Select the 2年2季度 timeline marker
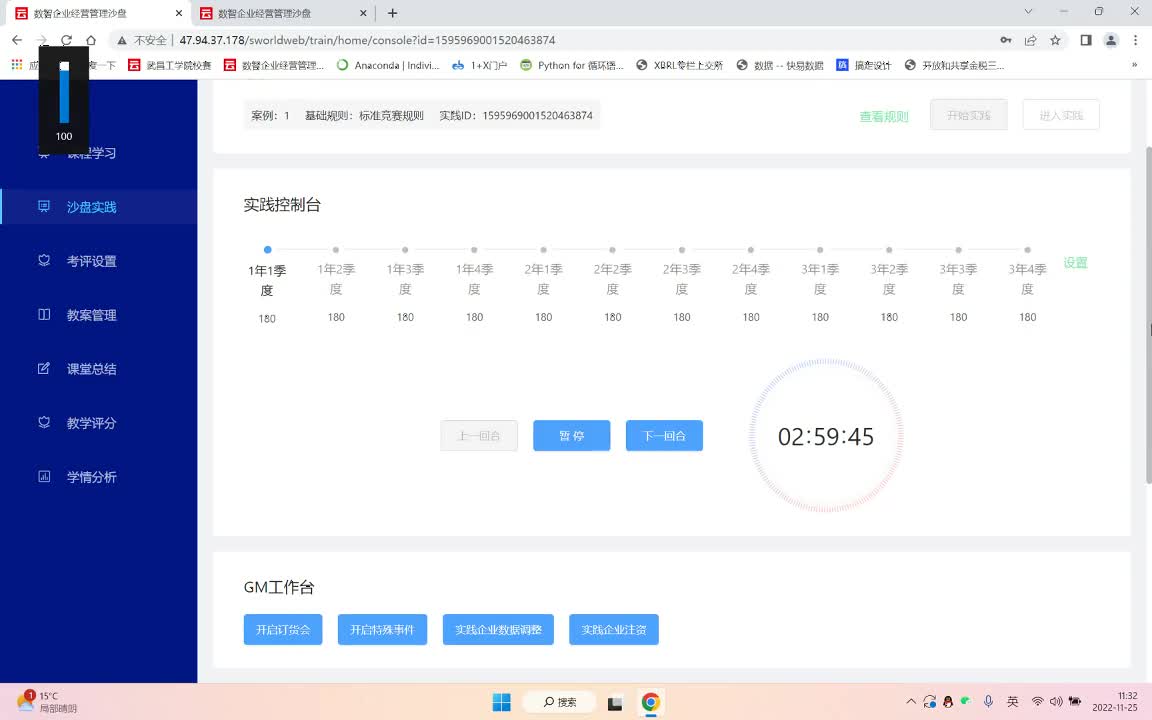The width and height of the screenshot is (1152, 720). (612, 250)
